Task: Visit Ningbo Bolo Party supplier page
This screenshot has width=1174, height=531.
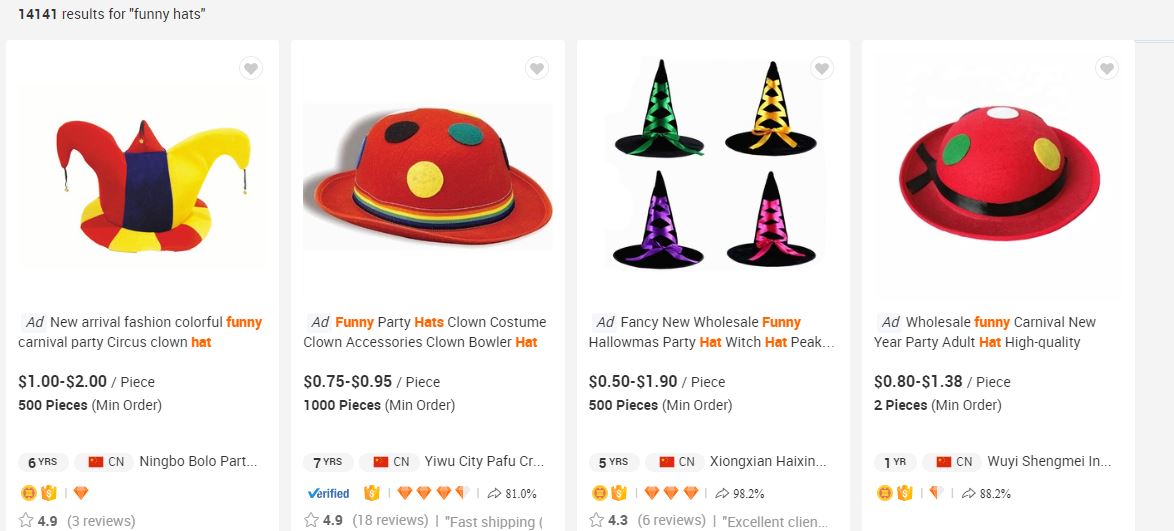Action: [198, 462]
